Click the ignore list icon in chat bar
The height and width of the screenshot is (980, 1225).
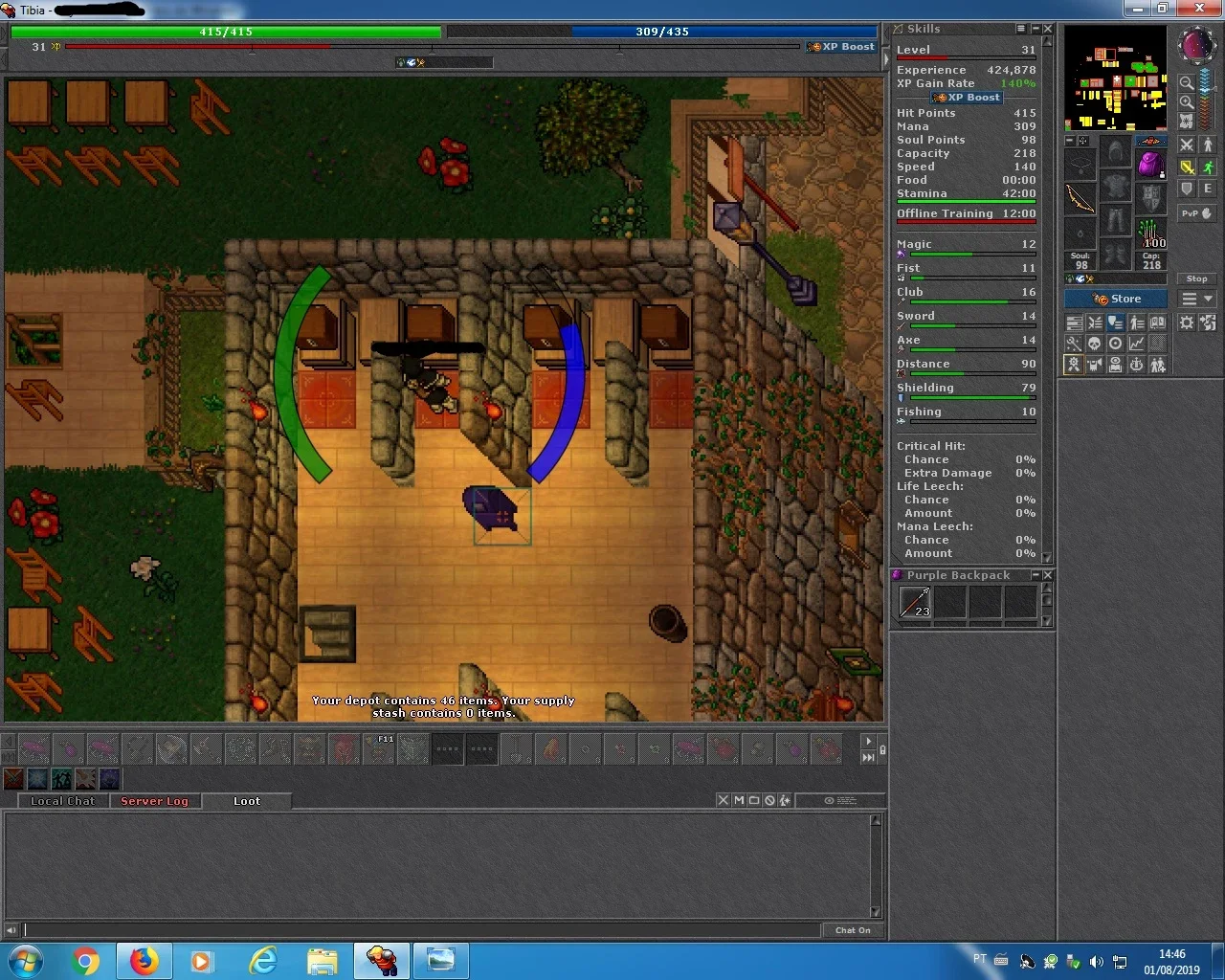pos(769,800)
